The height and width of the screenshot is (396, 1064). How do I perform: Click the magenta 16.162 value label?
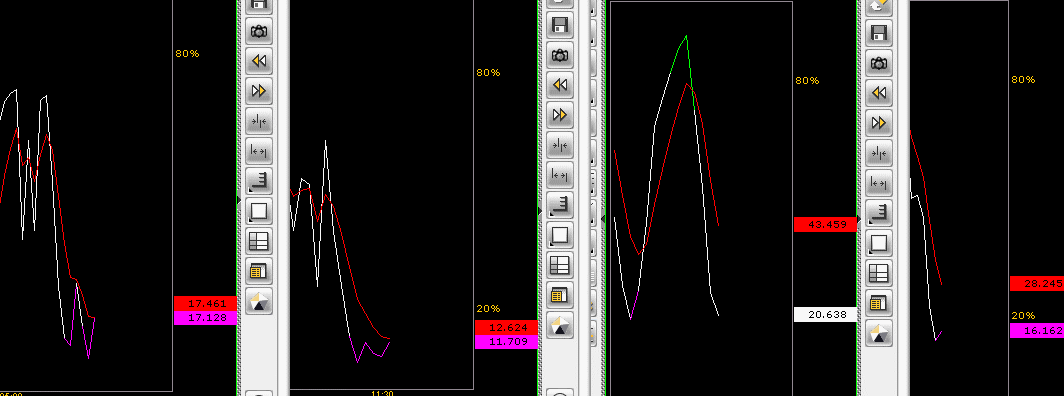click(x=1037, y=330)
